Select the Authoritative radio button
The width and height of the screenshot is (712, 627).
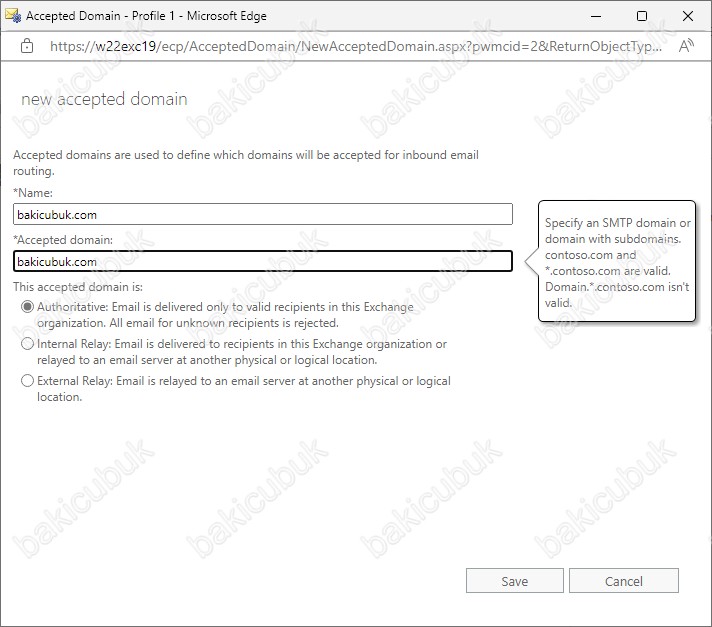27,307
